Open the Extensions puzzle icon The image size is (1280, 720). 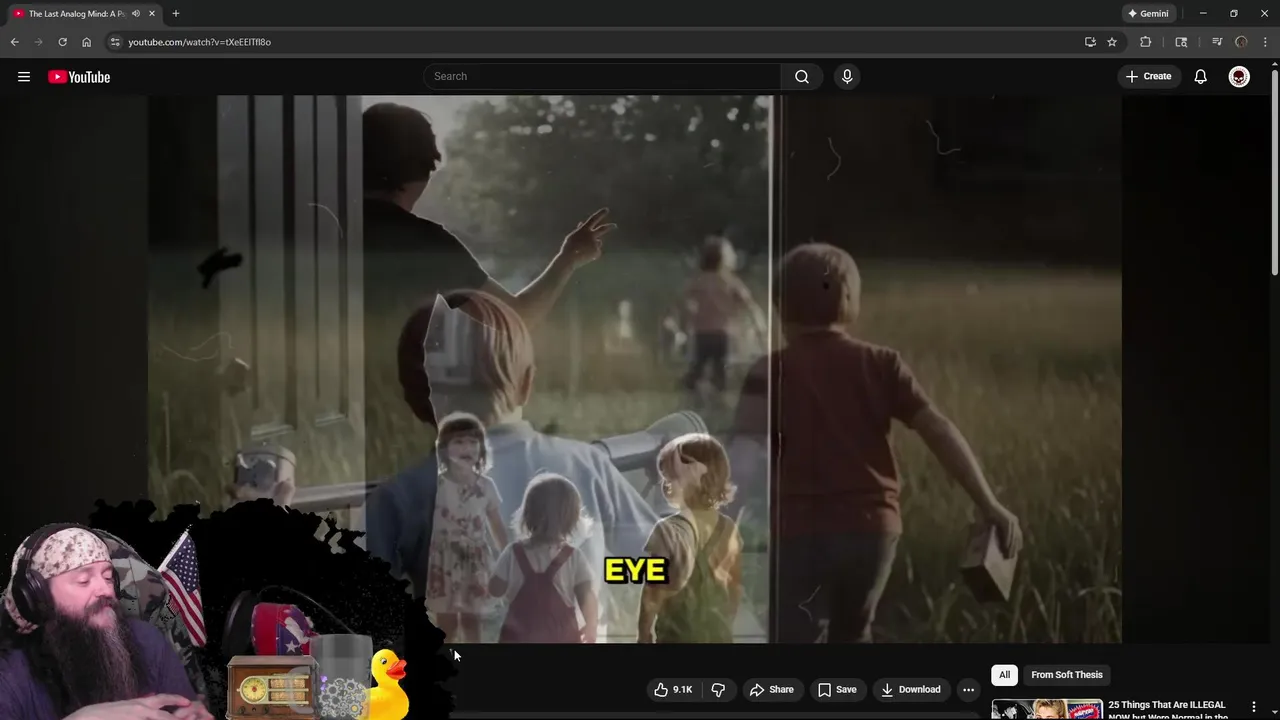point(1146,42)
